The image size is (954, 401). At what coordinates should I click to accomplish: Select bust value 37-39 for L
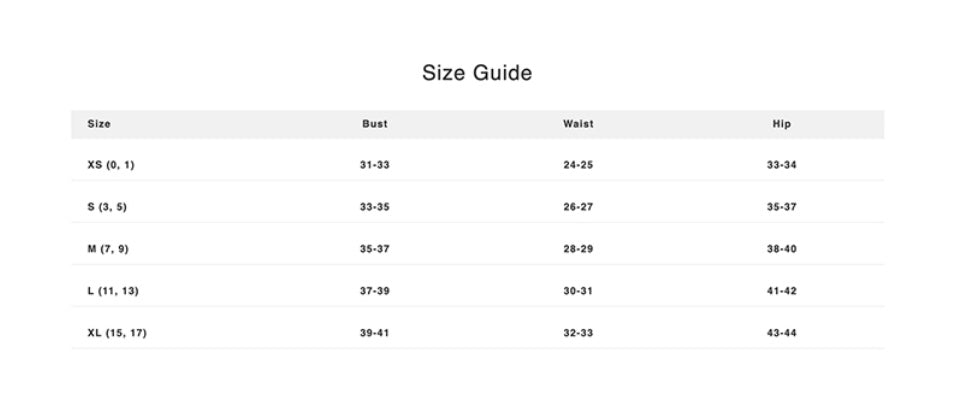click(x=375, y=291)
